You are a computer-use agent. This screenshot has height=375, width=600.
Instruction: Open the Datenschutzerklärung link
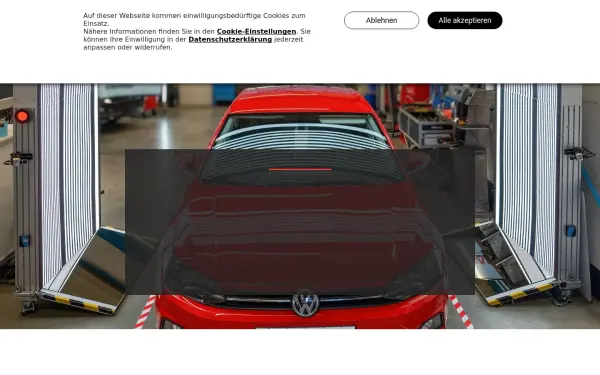[230, 39]
